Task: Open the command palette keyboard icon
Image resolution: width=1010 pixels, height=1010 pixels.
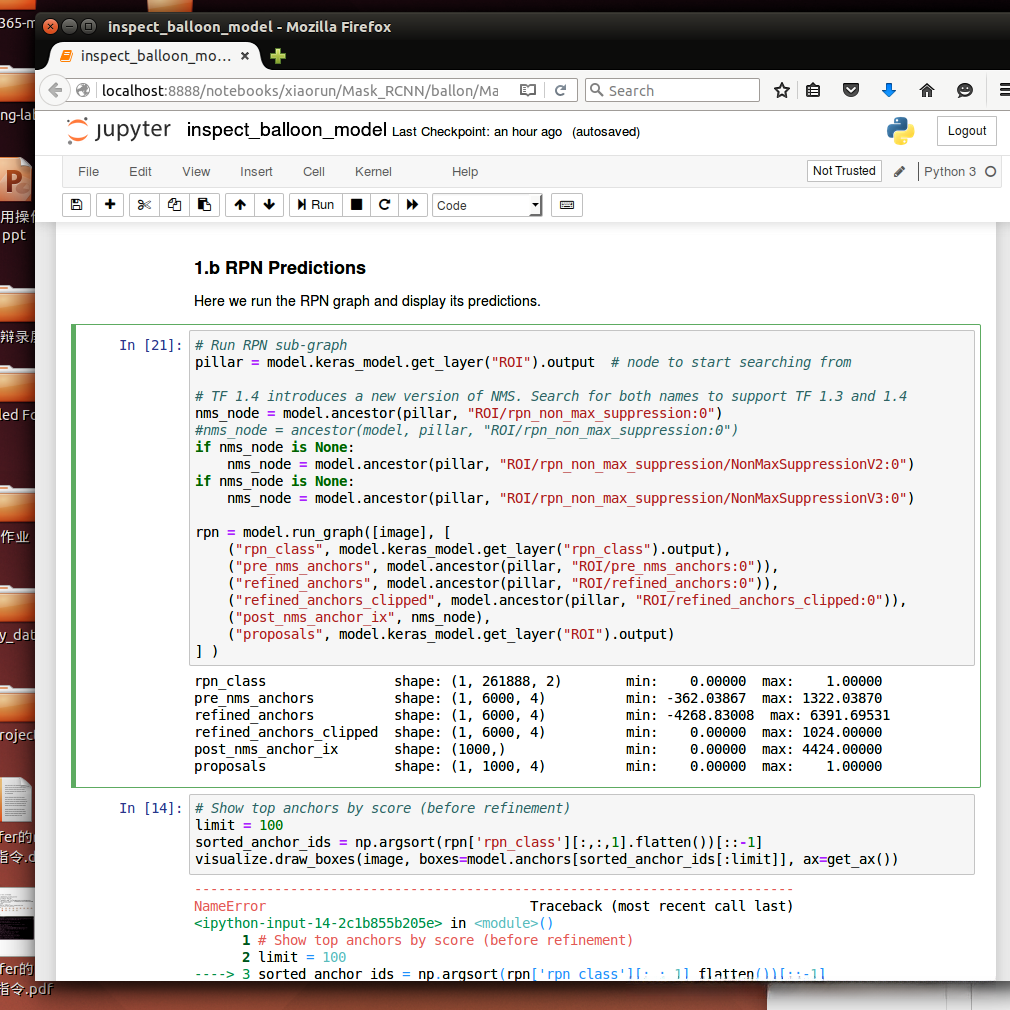Action: pos(567,205)
